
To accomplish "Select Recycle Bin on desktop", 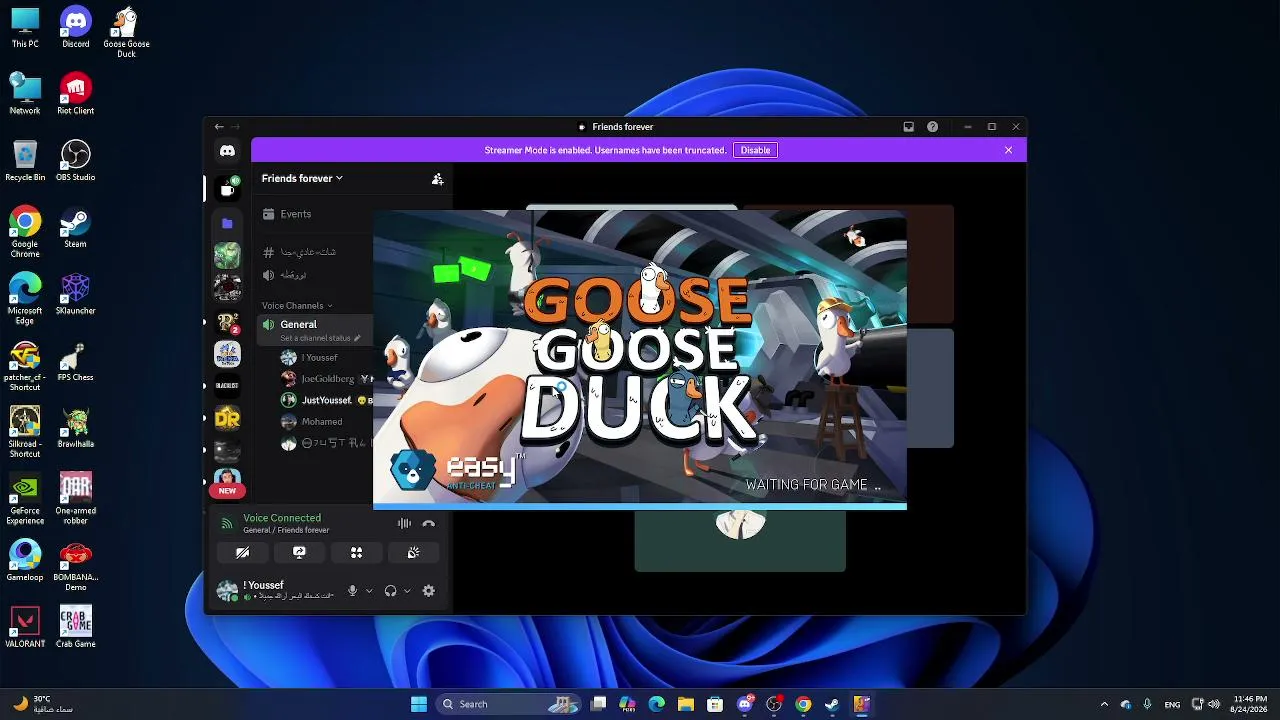I will tap(25, 161).
